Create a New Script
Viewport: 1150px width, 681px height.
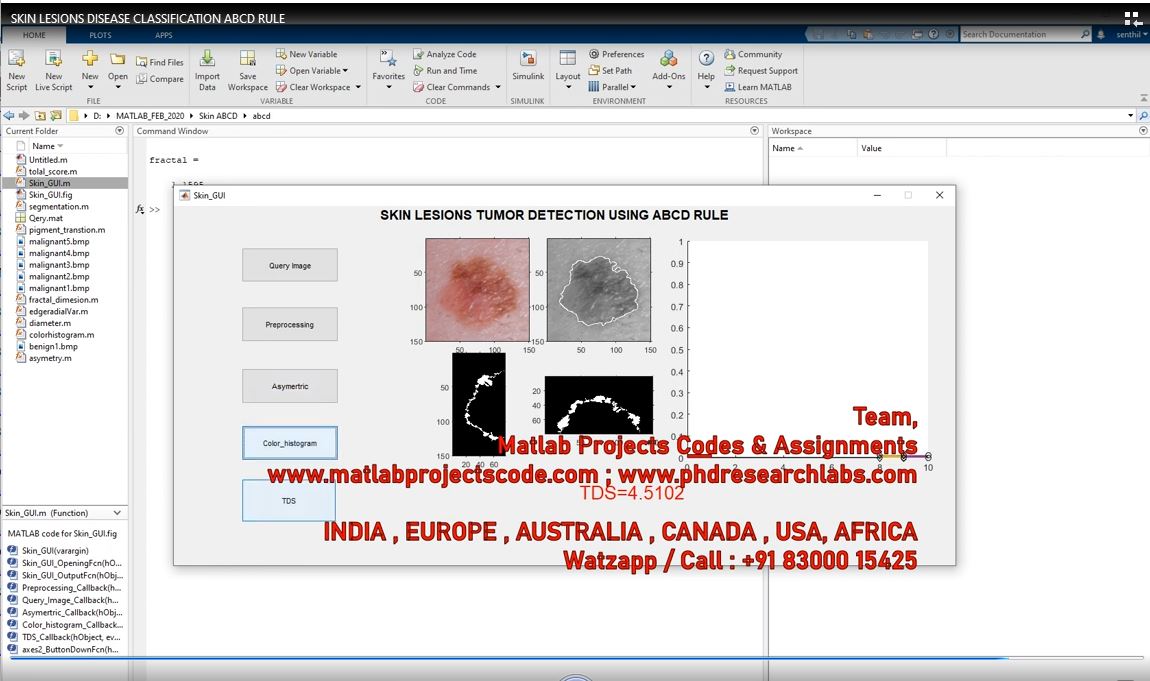(16, 70)
